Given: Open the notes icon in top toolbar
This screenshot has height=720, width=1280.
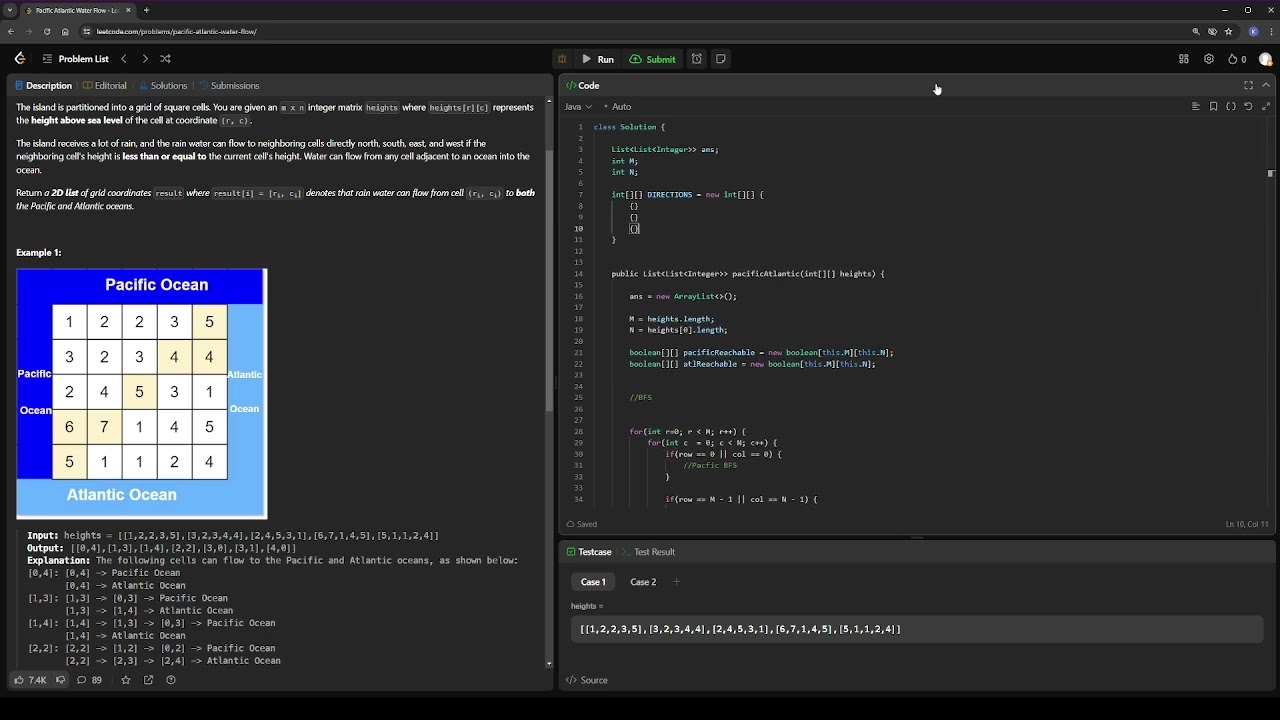Looking at the screenshot, I should [721, 59].
